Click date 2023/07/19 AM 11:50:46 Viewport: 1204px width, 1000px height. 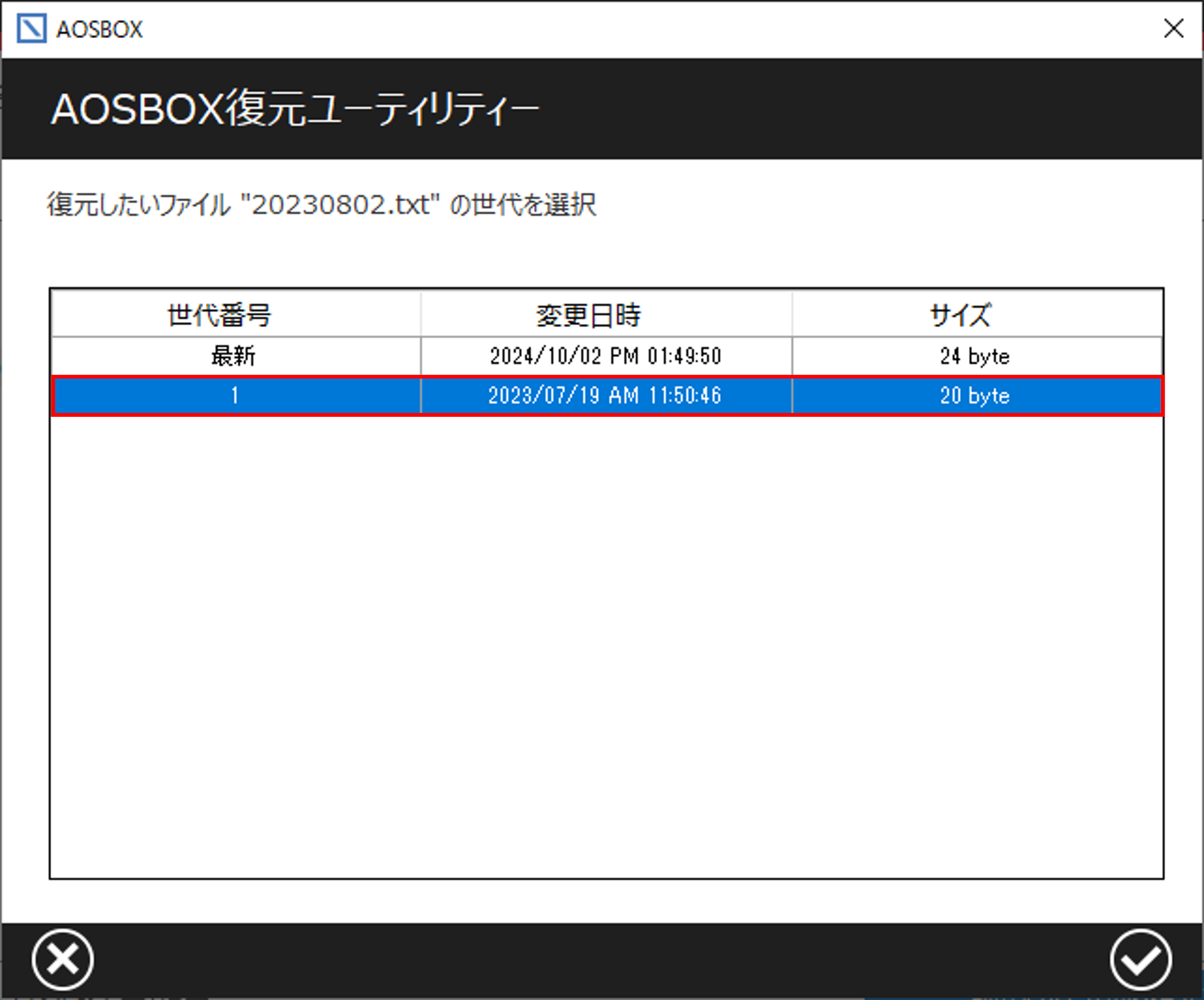click(605, 396)
